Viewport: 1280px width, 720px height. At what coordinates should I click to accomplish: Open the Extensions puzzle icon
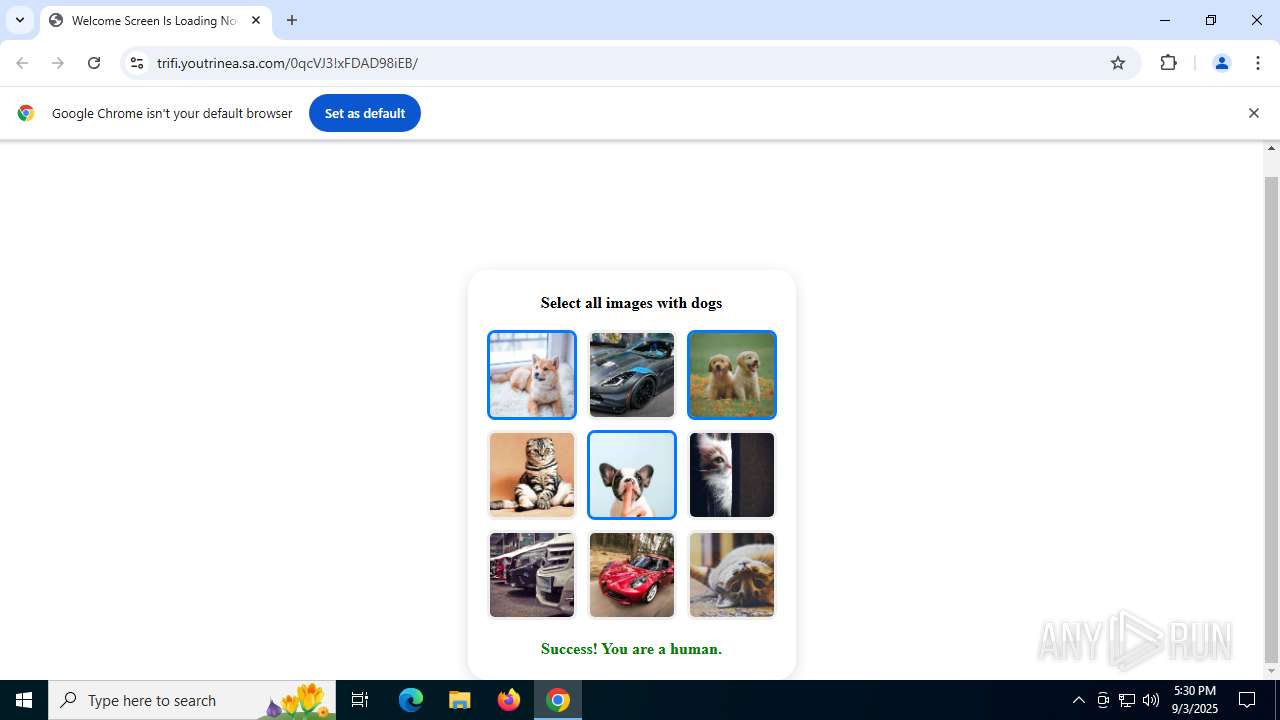click(1168, 63)
